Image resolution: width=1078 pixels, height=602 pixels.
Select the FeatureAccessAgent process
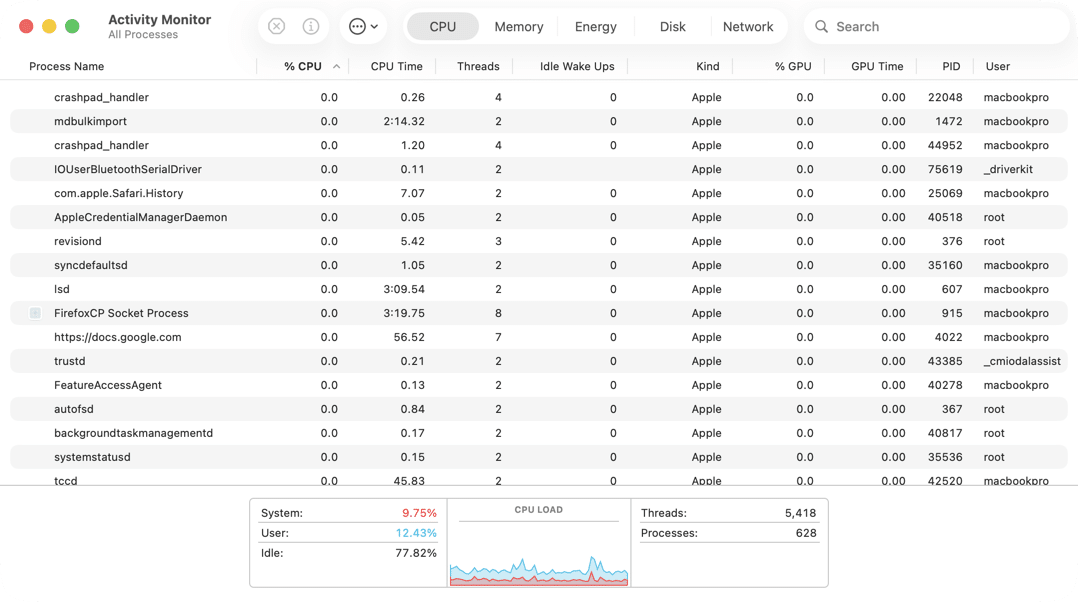pos(539,386)
